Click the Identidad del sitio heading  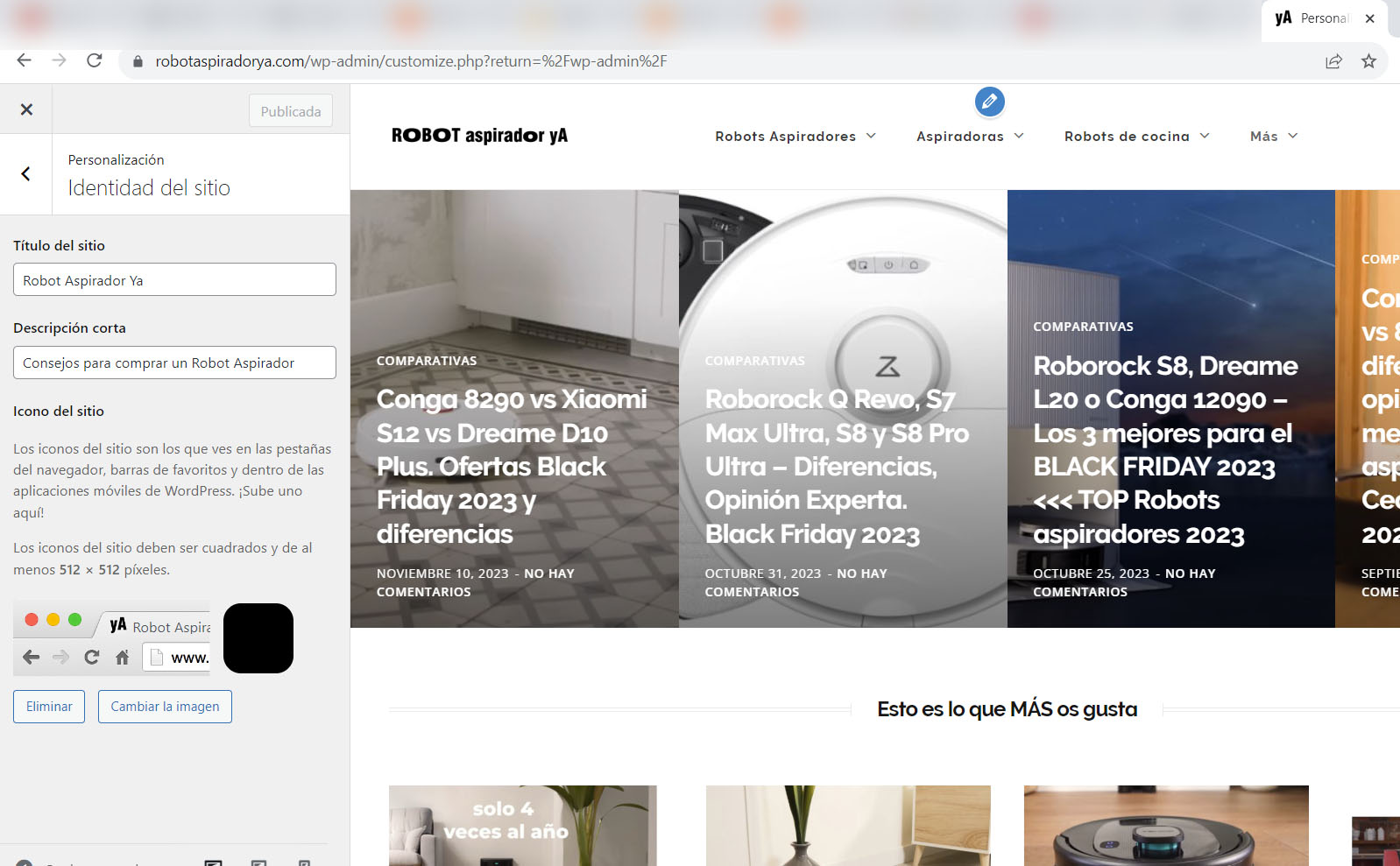149,188
